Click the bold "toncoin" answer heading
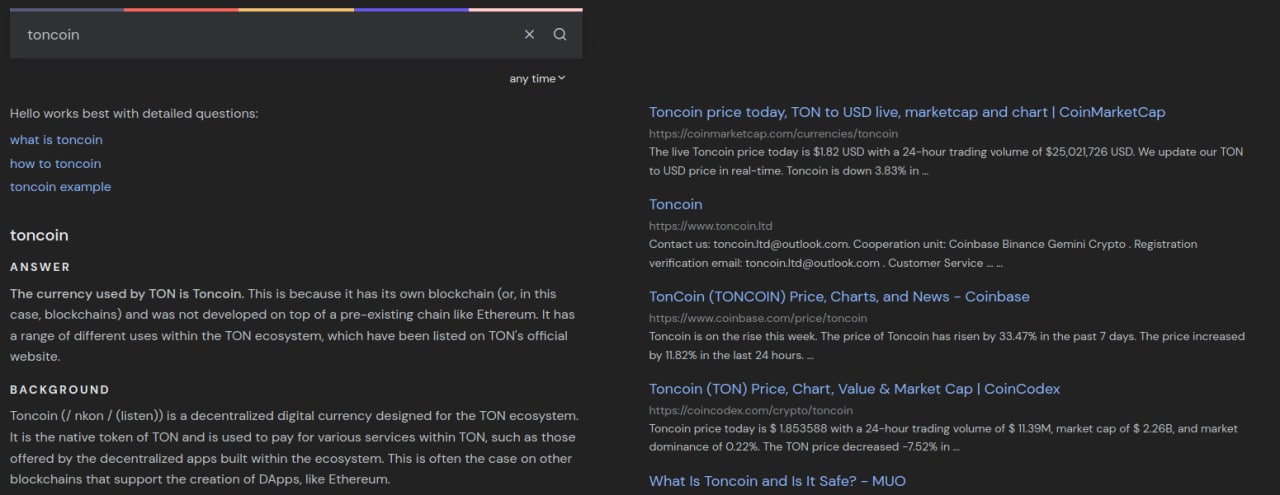 [x=39, y=235]
